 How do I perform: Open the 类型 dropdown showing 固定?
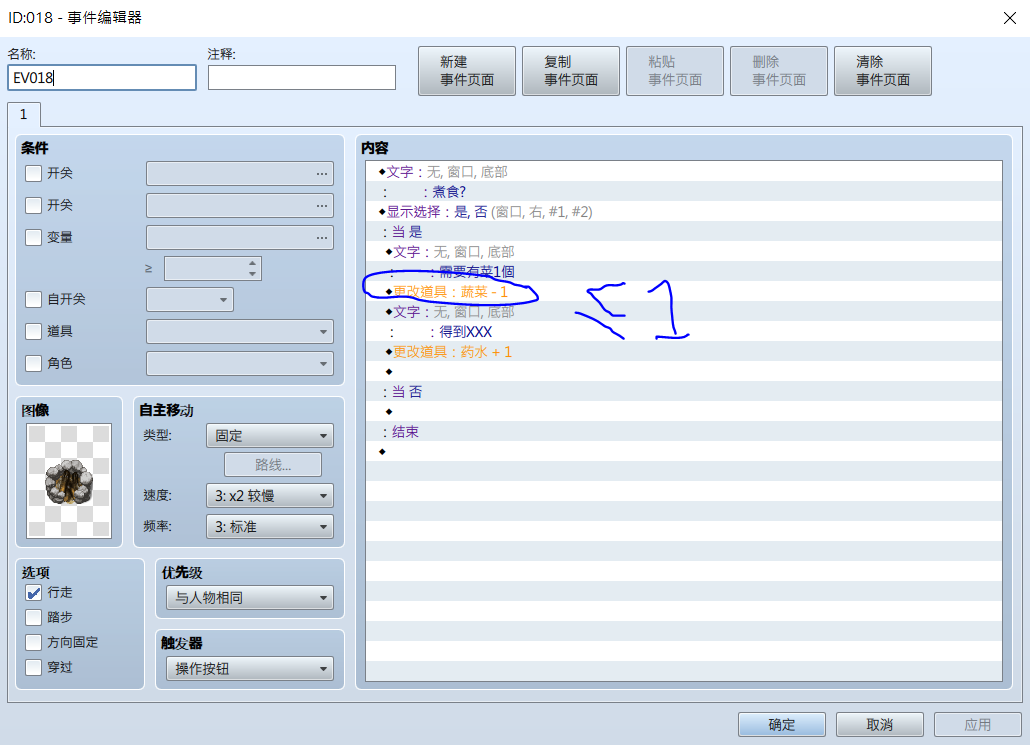pos(270,436)
